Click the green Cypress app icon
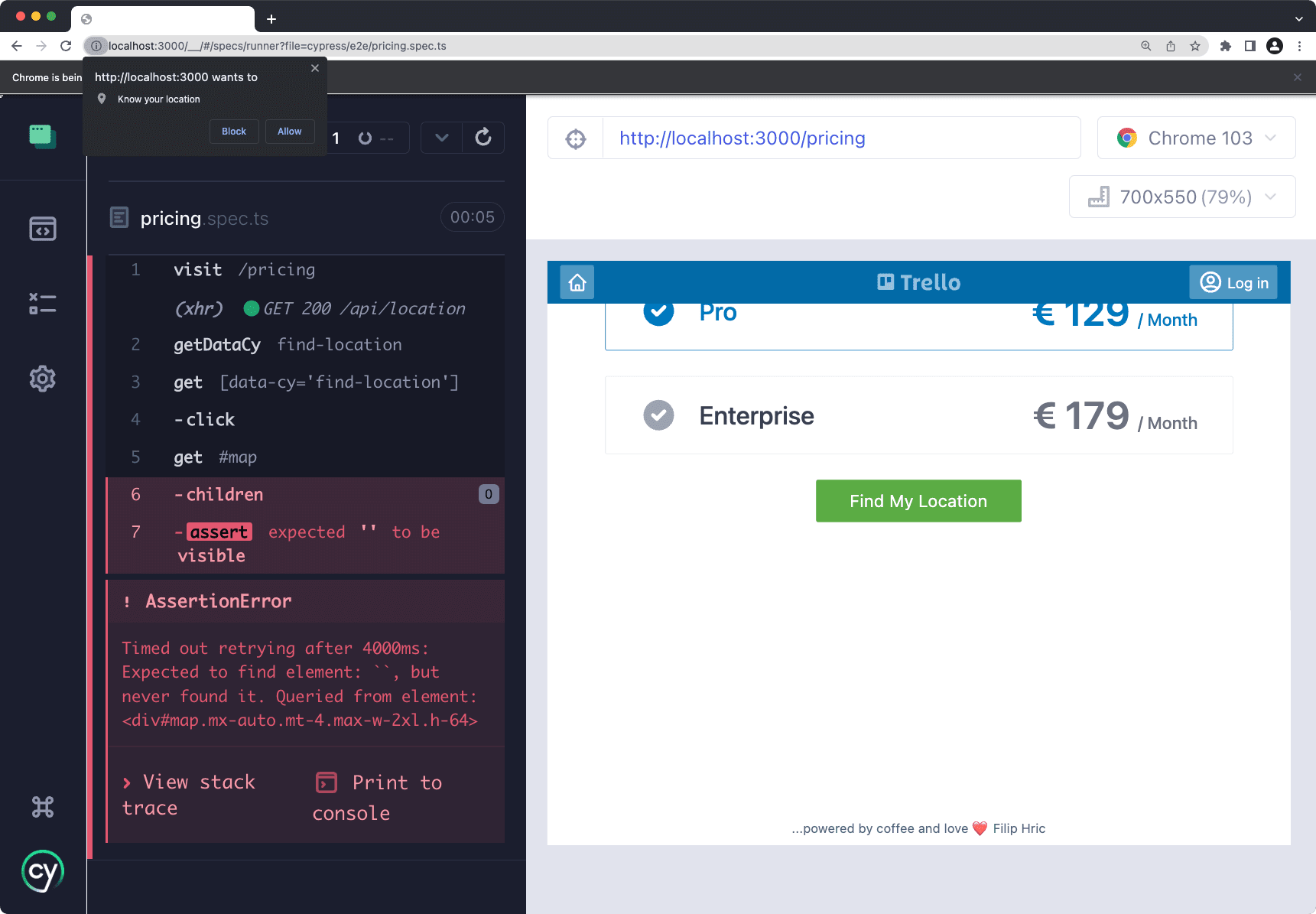Screen dimensions: 1316x914 (x=43, y=136)
